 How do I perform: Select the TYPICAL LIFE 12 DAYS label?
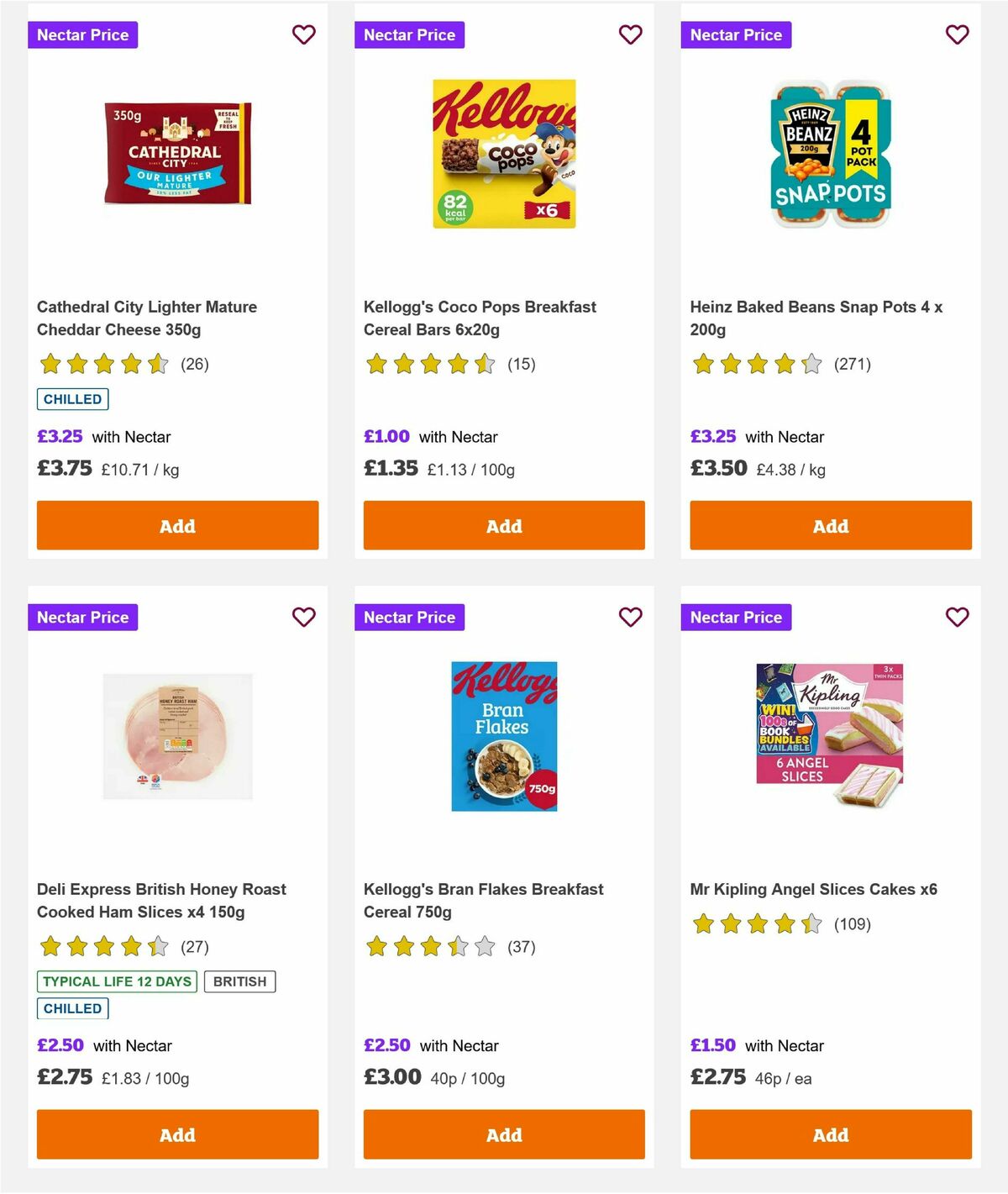tap(116, 981)
